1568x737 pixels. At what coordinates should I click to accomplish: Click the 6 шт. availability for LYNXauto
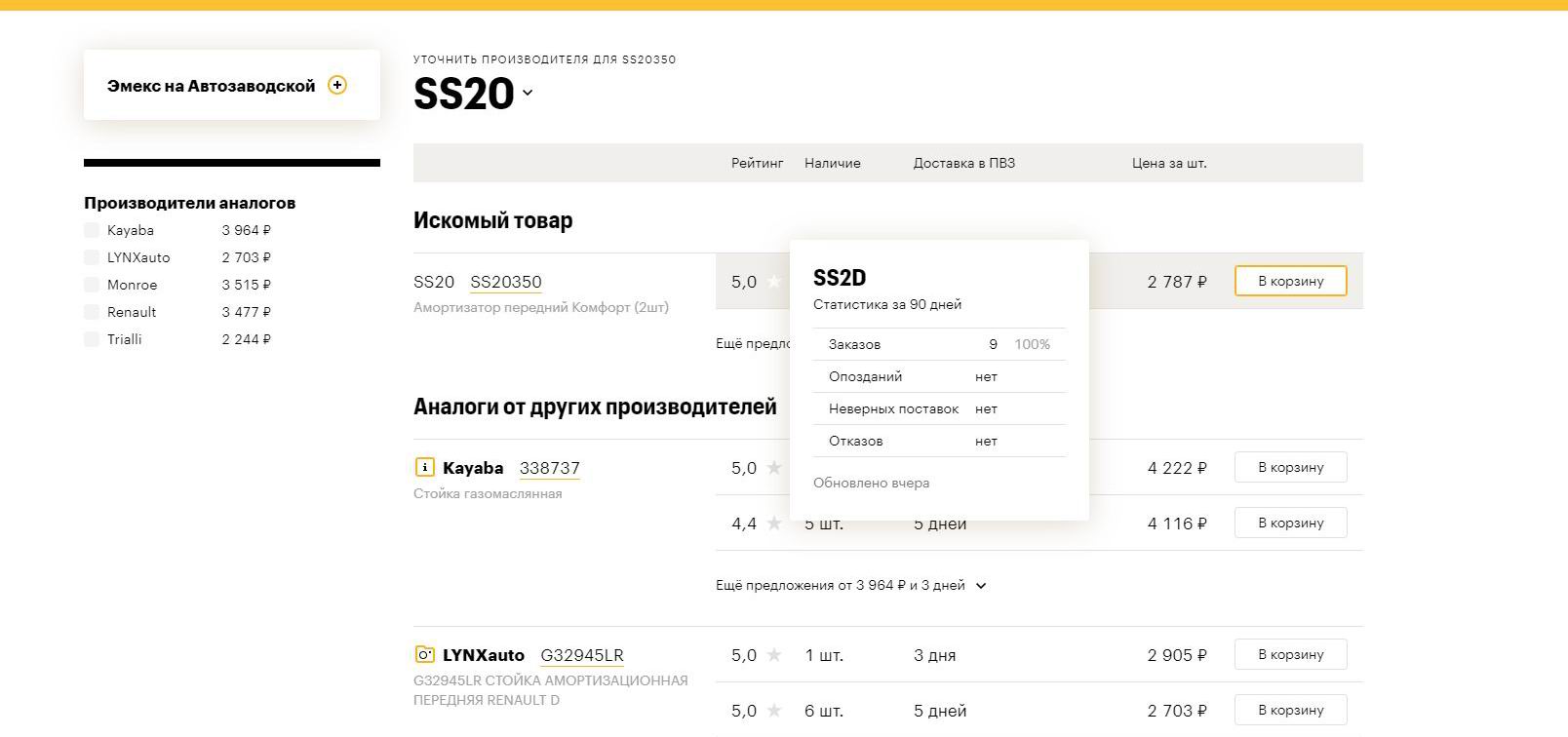point(824,711)
